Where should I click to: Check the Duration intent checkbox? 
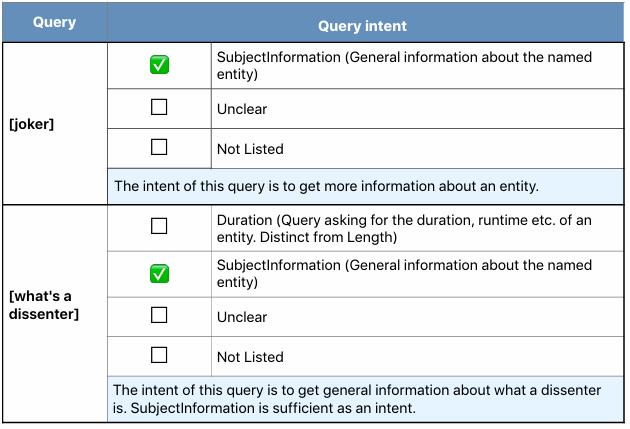159,226
